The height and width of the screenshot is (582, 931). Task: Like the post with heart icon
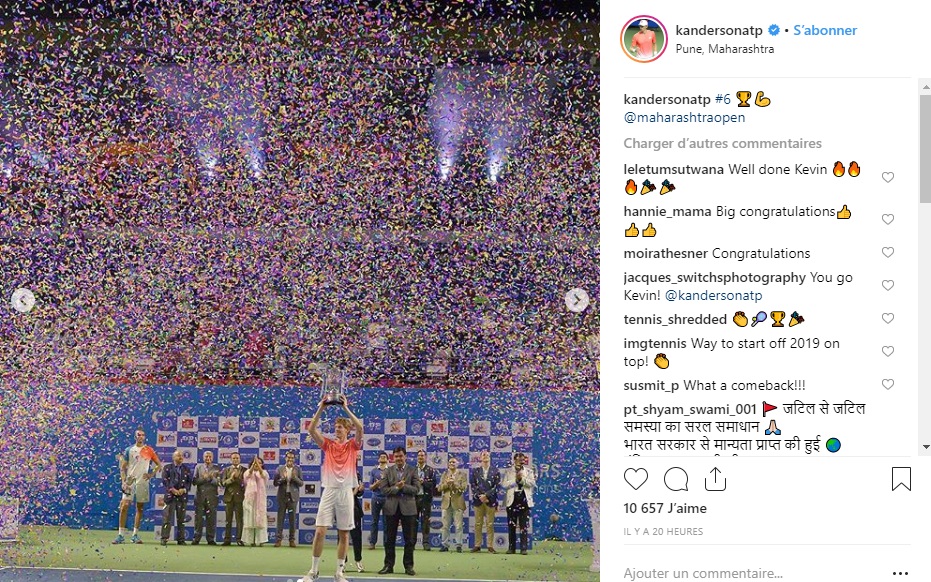(635, 479)
